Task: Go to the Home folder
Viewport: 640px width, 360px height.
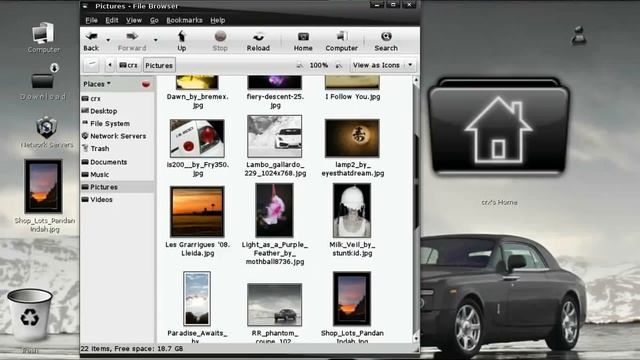Action: pyautogui.click(x=303, y=41)
